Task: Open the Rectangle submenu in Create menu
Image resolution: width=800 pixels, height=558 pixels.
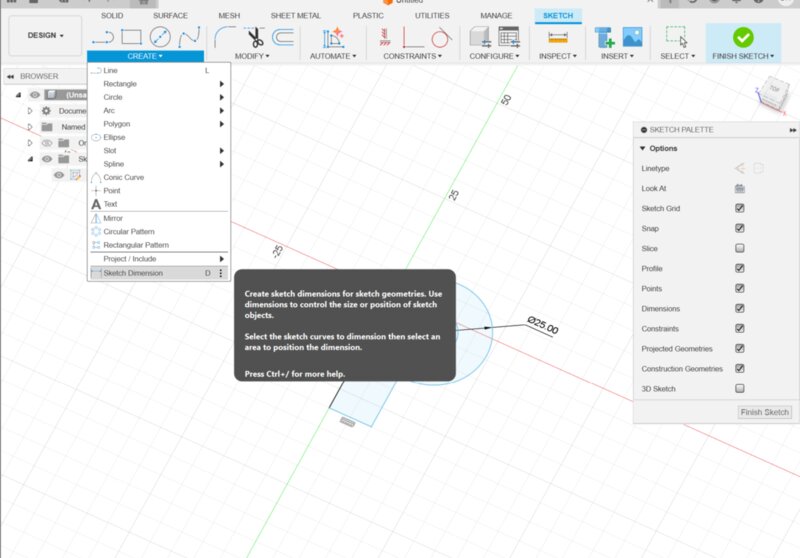Action: point(158,84)
